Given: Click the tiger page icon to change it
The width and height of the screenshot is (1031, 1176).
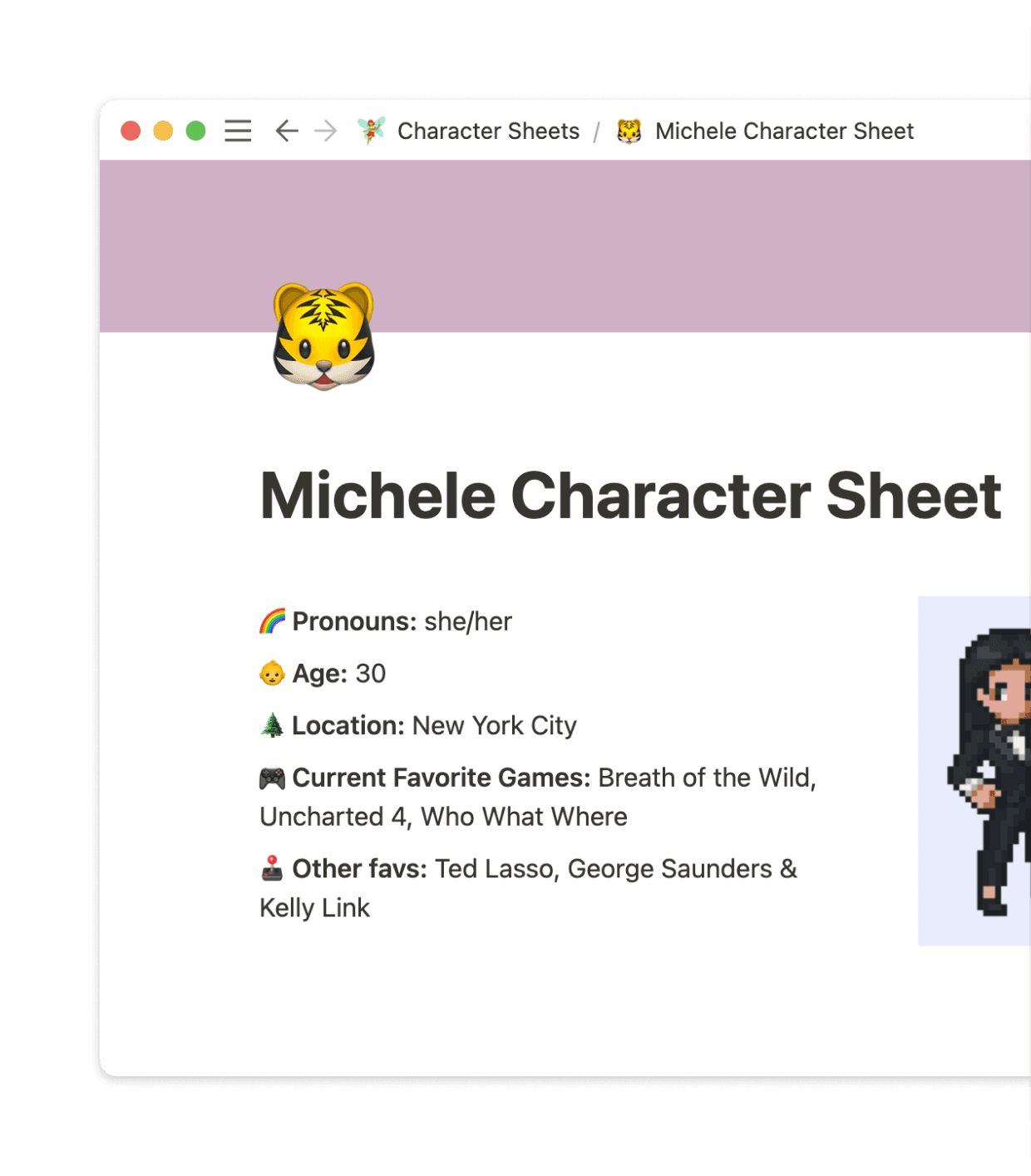Looking at the screenshot, I should (322, 338).
